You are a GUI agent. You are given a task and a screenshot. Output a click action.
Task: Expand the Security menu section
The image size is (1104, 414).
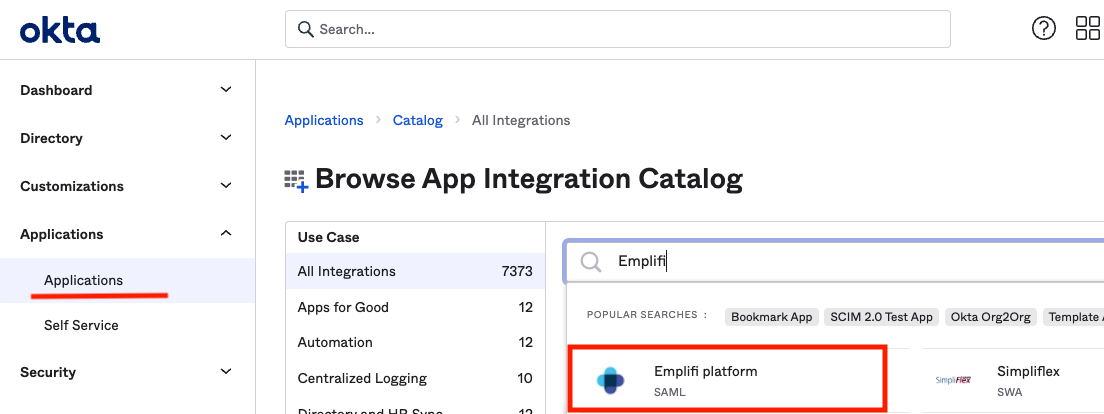pyautogui.click(x=226, y=372)
